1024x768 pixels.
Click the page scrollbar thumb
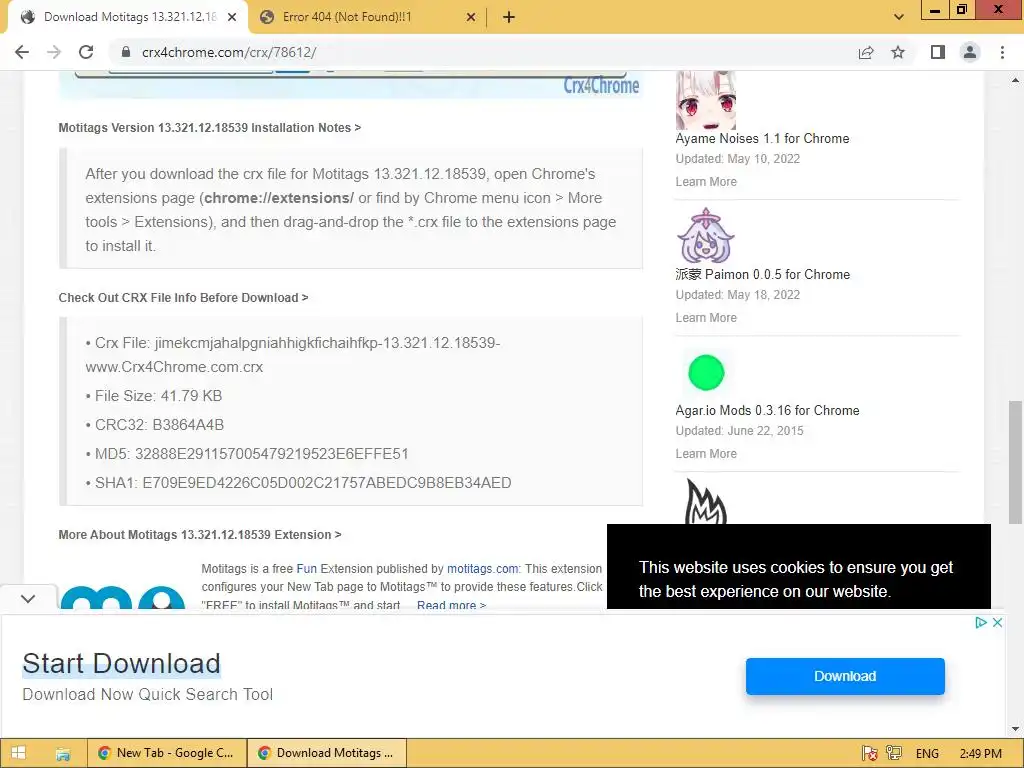click(1015, 462)
